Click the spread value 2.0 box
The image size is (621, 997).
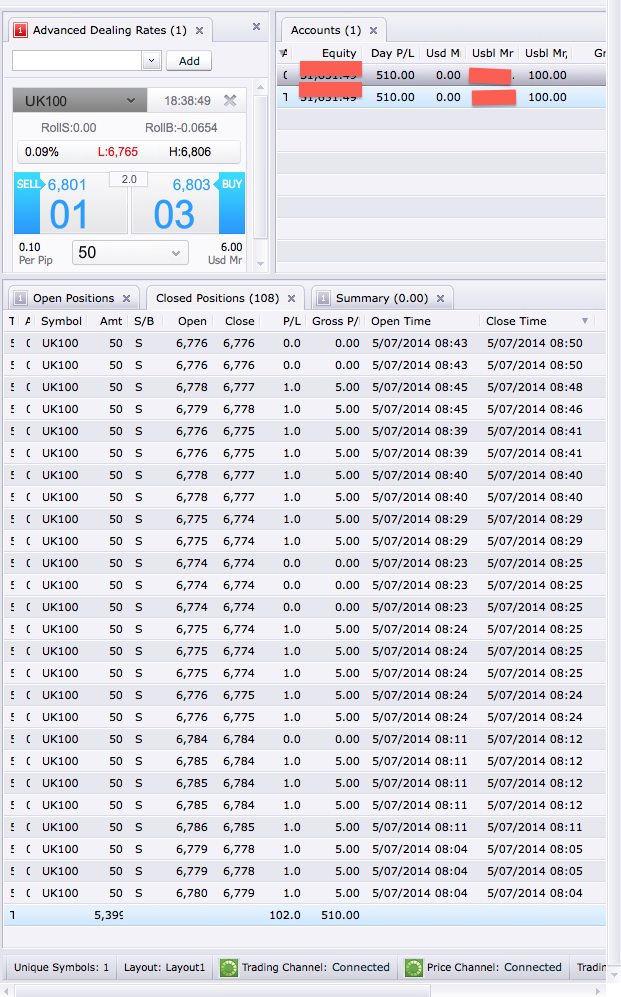129,179
